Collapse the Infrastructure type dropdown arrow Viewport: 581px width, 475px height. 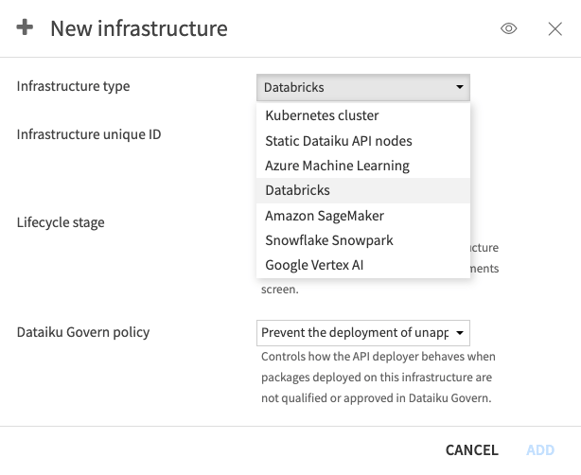pyautogui.click(x=459, y=87)
